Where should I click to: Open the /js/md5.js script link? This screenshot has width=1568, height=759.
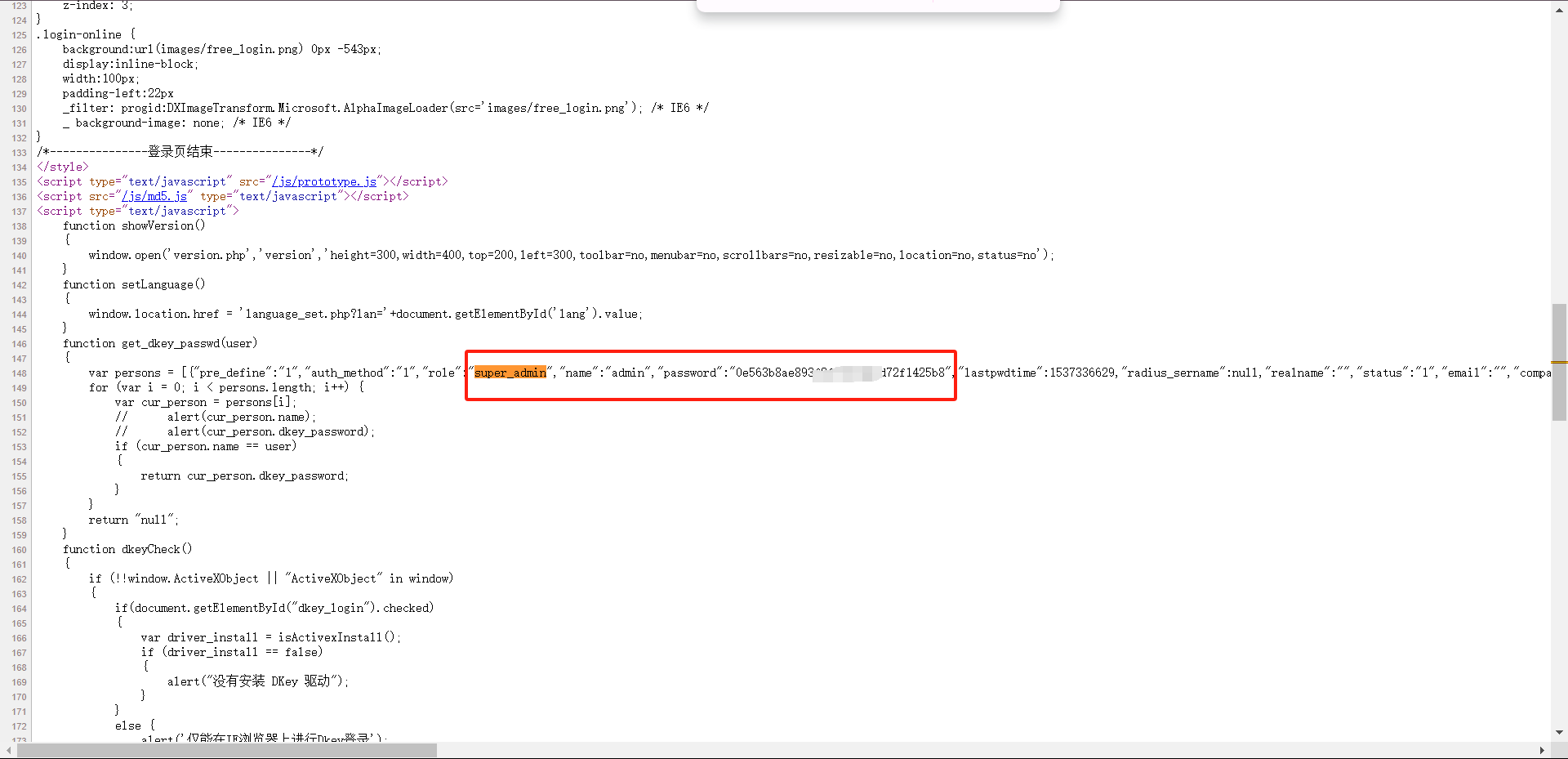pyautogui.click(x=154, y=196)
